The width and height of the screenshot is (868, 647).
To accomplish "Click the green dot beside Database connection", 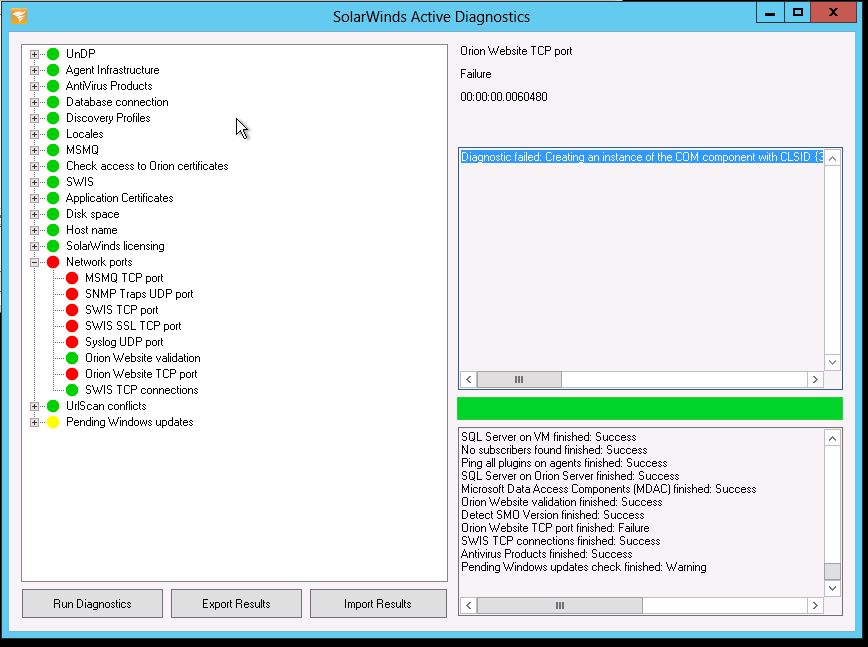I will (x=53, y=102).
